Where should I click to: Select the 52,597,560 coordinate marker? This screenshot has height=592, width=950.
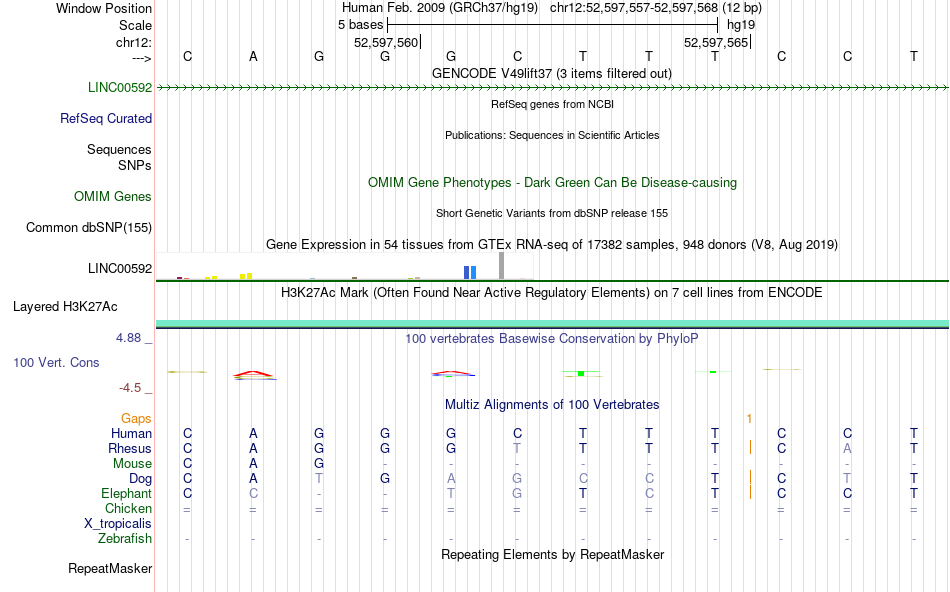(386, 42)
